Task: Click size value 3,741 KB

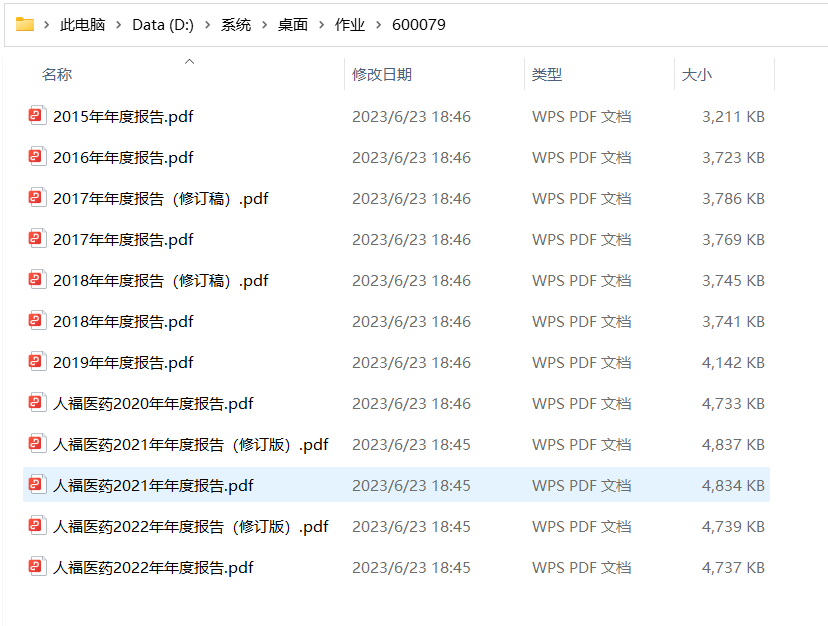Action: 733,321
